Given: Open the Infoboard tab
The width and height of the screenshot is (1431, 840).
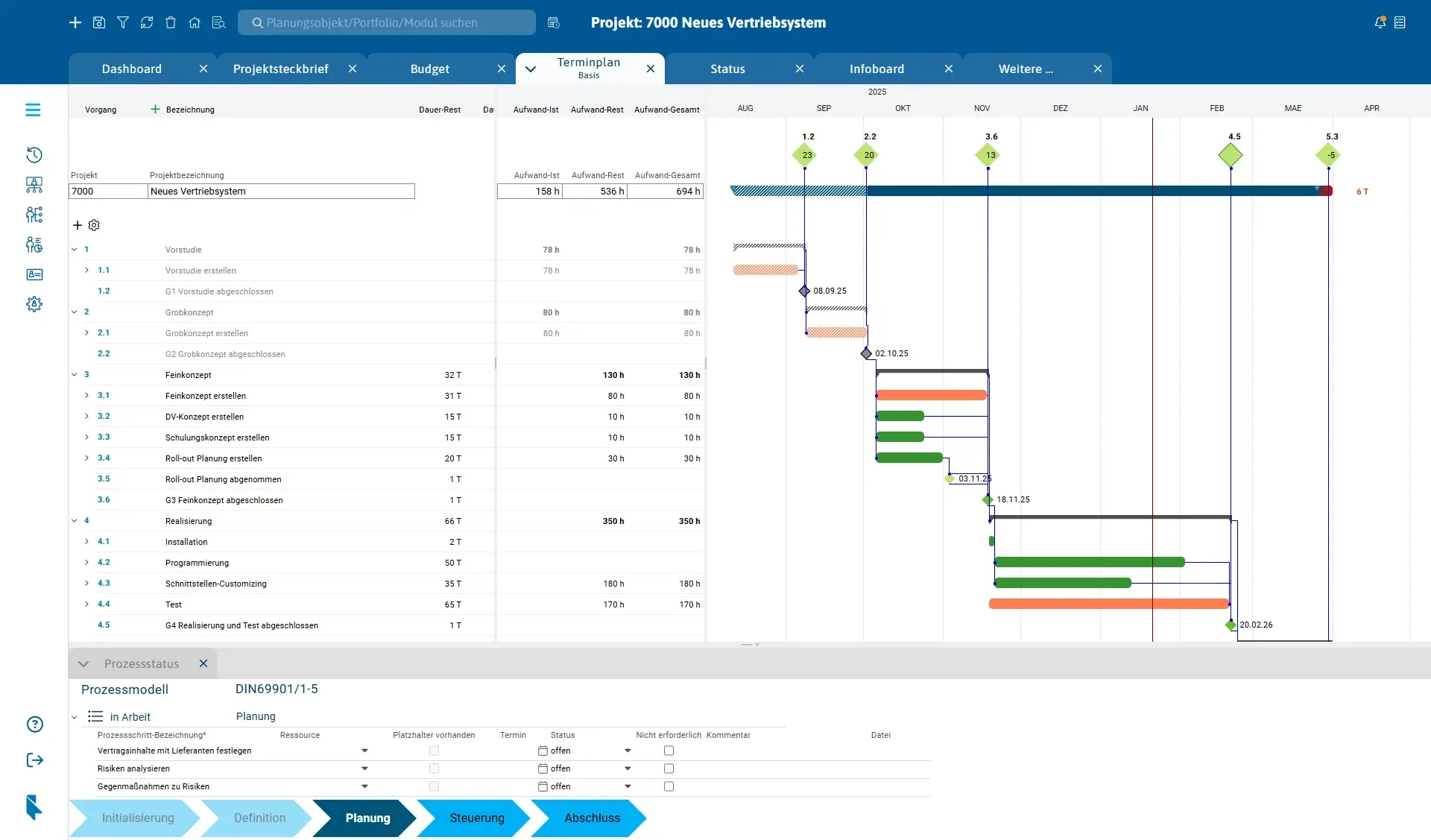Looking at the screenshot, I should (x=876, y=69).
